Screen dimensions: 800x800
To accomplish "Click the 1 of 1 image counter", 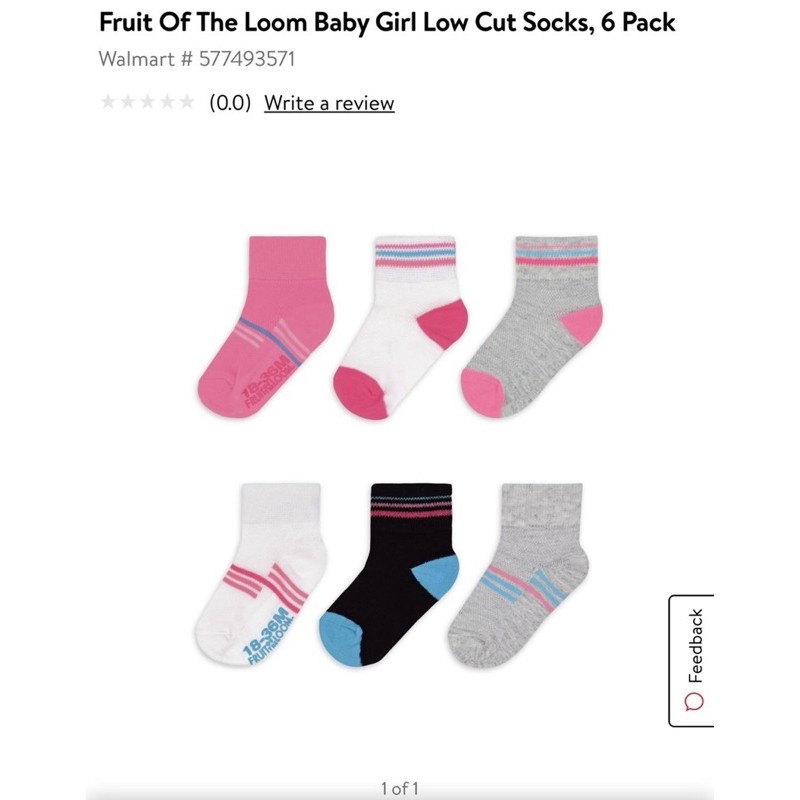I will (399, 788).
